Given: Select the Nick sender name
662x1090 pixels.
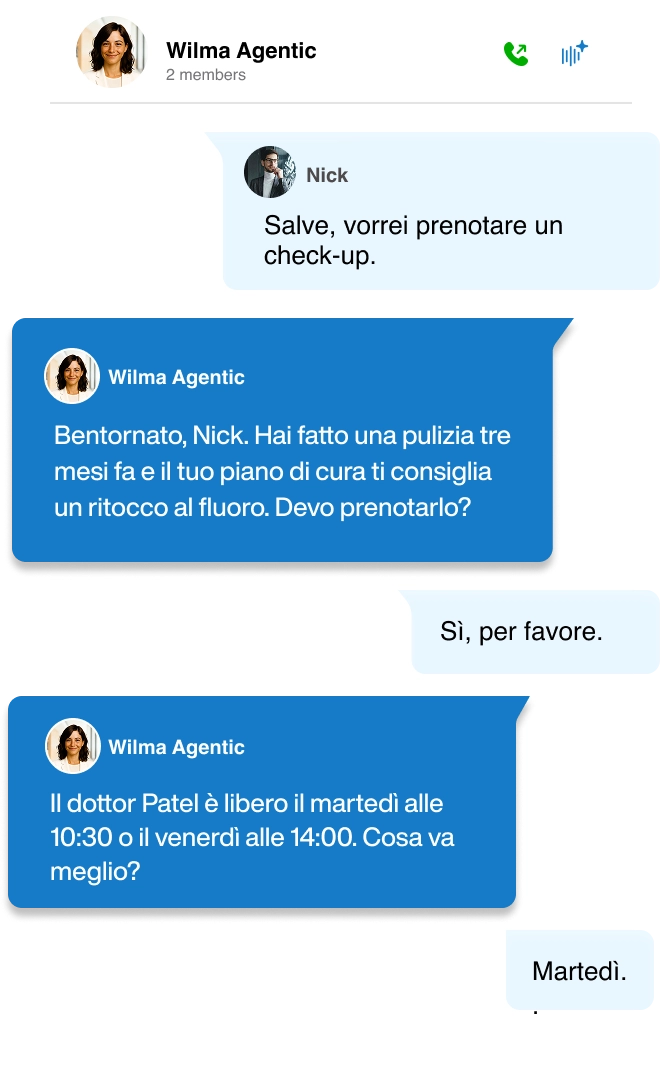Looking at the screenshot, I should pyautogui.click(x=327, y=175).
